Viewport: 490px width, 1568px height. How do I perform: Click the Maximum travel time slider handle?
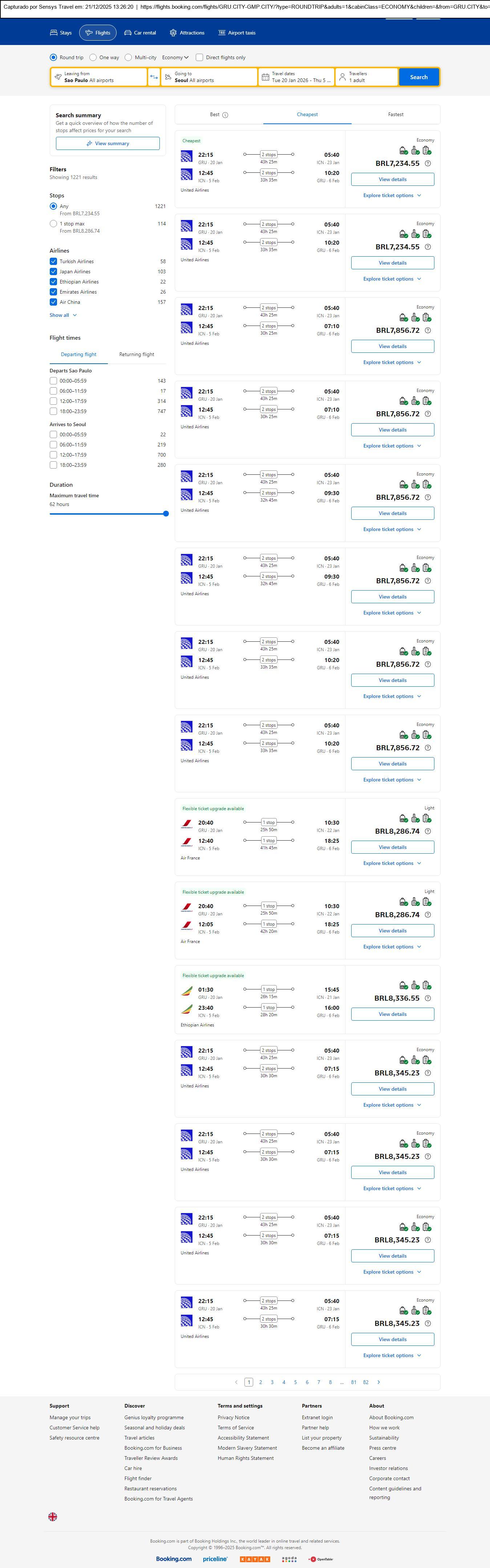point(166,514)
